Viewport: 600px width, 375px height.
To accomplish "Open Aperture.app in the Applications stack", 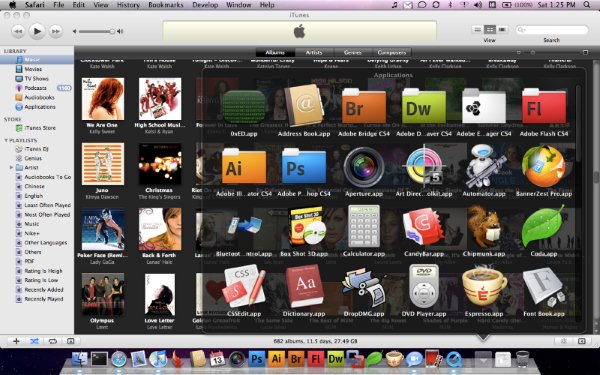I will (364, 167).
